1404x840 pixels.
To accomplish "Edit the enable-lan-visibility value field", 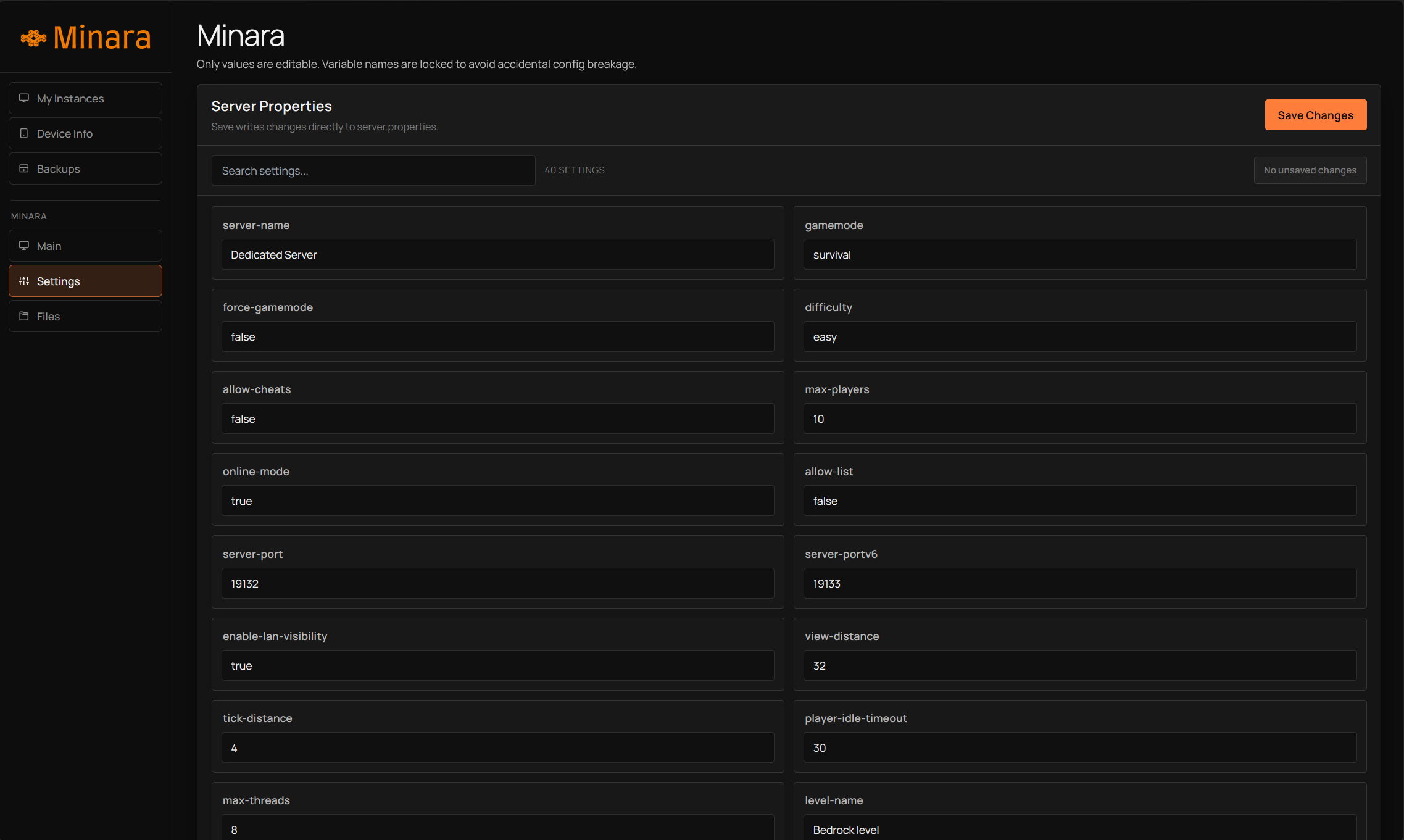I will click(x=497, y=665).
